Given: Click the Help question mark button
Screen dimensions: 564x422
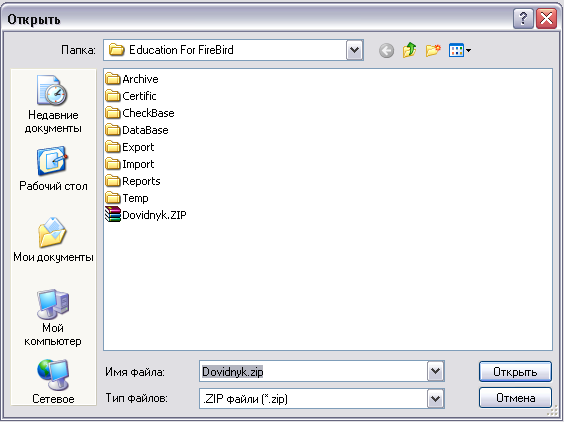Looking at the screenshot, I should point(523,18).
